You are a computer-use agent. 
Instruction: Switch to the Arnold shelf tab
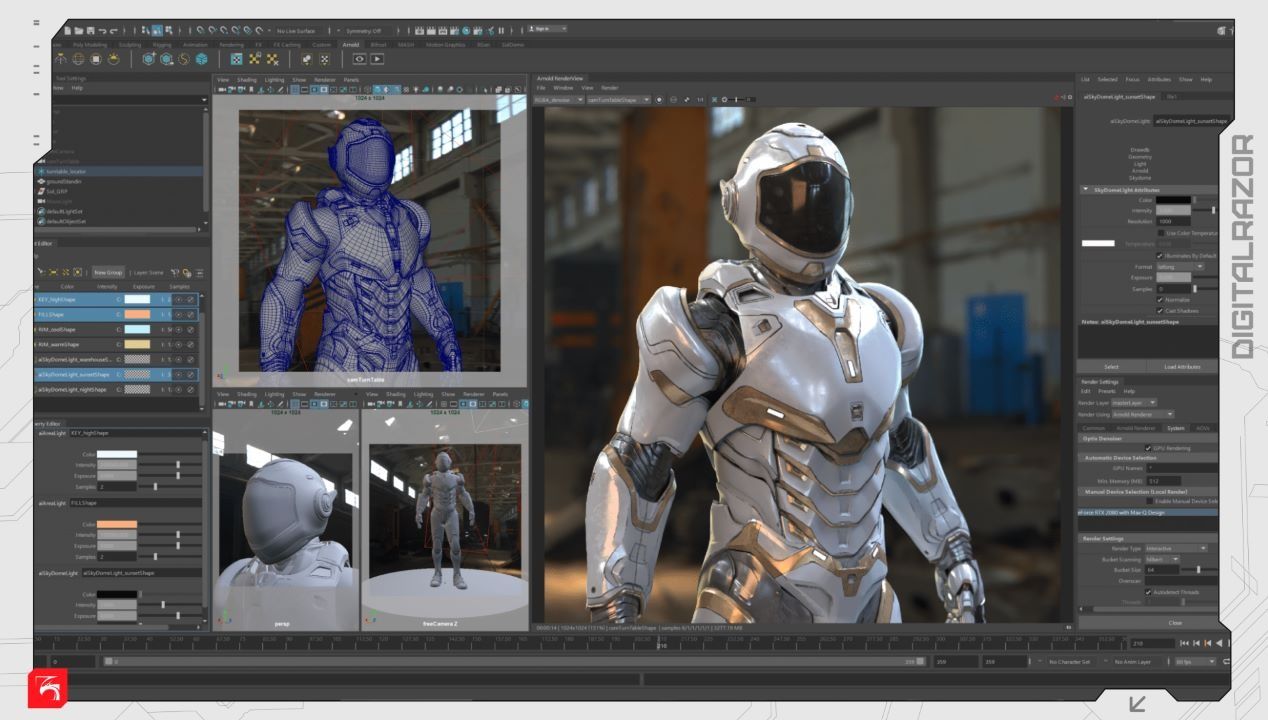tap(350, 45)
